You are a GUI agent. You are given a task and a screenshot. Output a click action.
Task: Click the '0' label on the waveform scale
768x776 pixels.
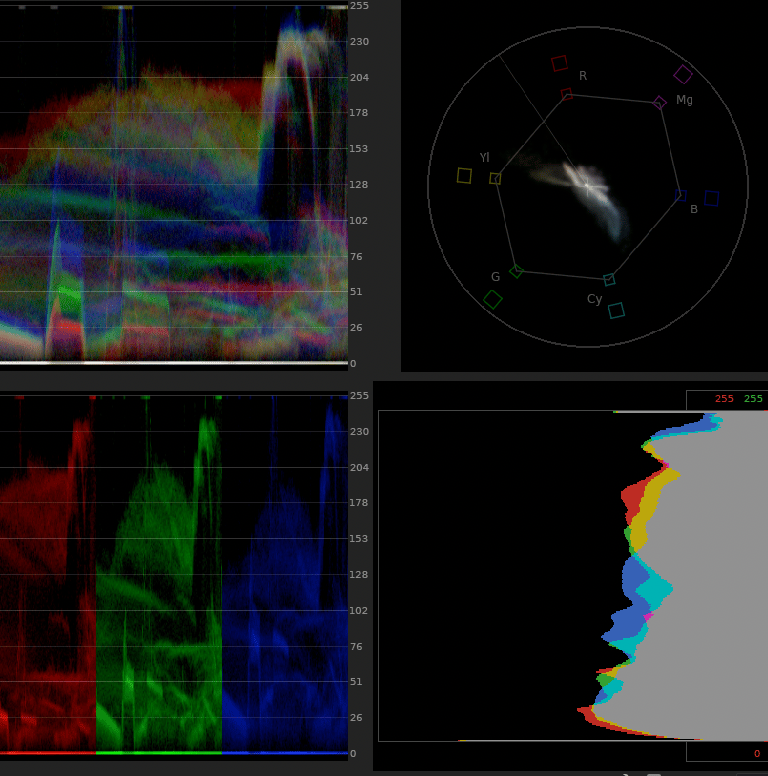(353, 364)
